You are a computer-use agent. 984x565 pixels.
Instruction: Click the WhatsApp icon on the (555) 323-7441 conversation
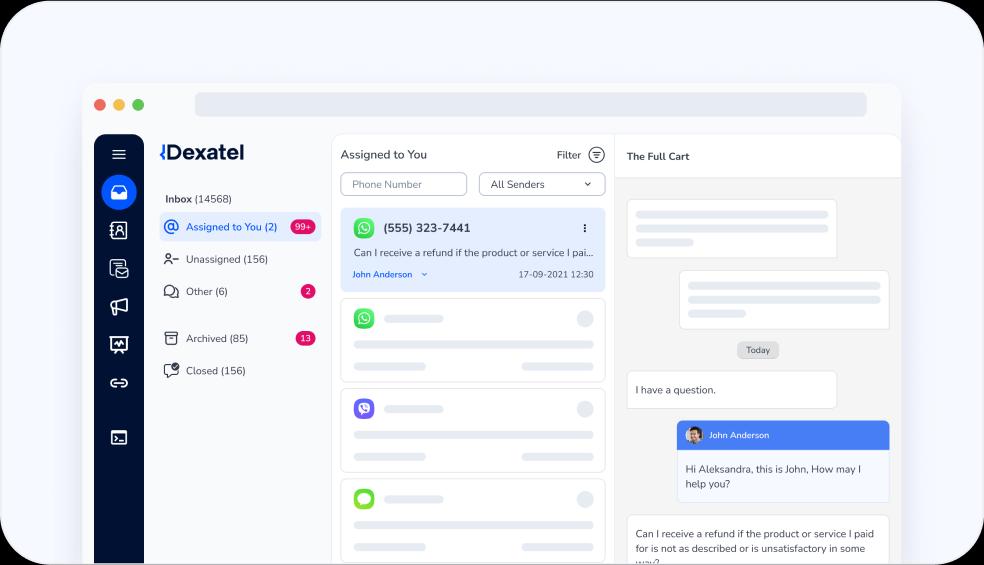tap(364, 228)
